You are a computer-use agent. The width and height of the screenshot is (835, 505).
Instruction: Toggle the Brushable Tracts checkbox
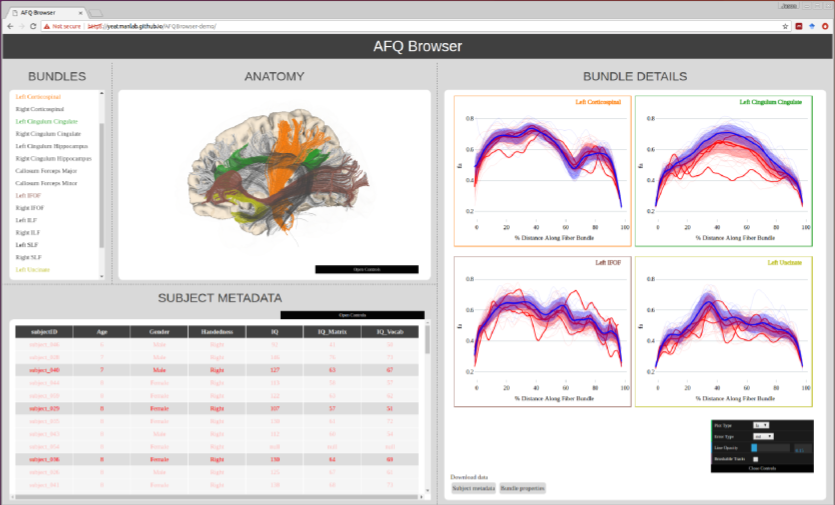pos(755,459)
